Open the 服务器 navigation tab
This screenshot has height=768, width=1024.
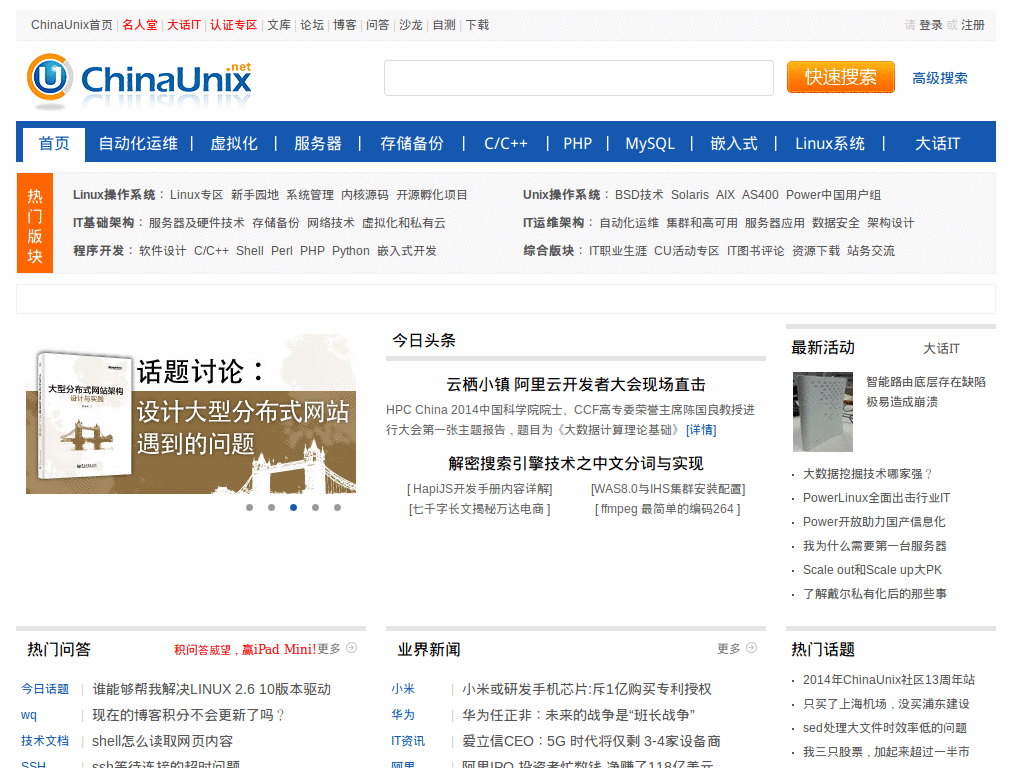(318, 144)
